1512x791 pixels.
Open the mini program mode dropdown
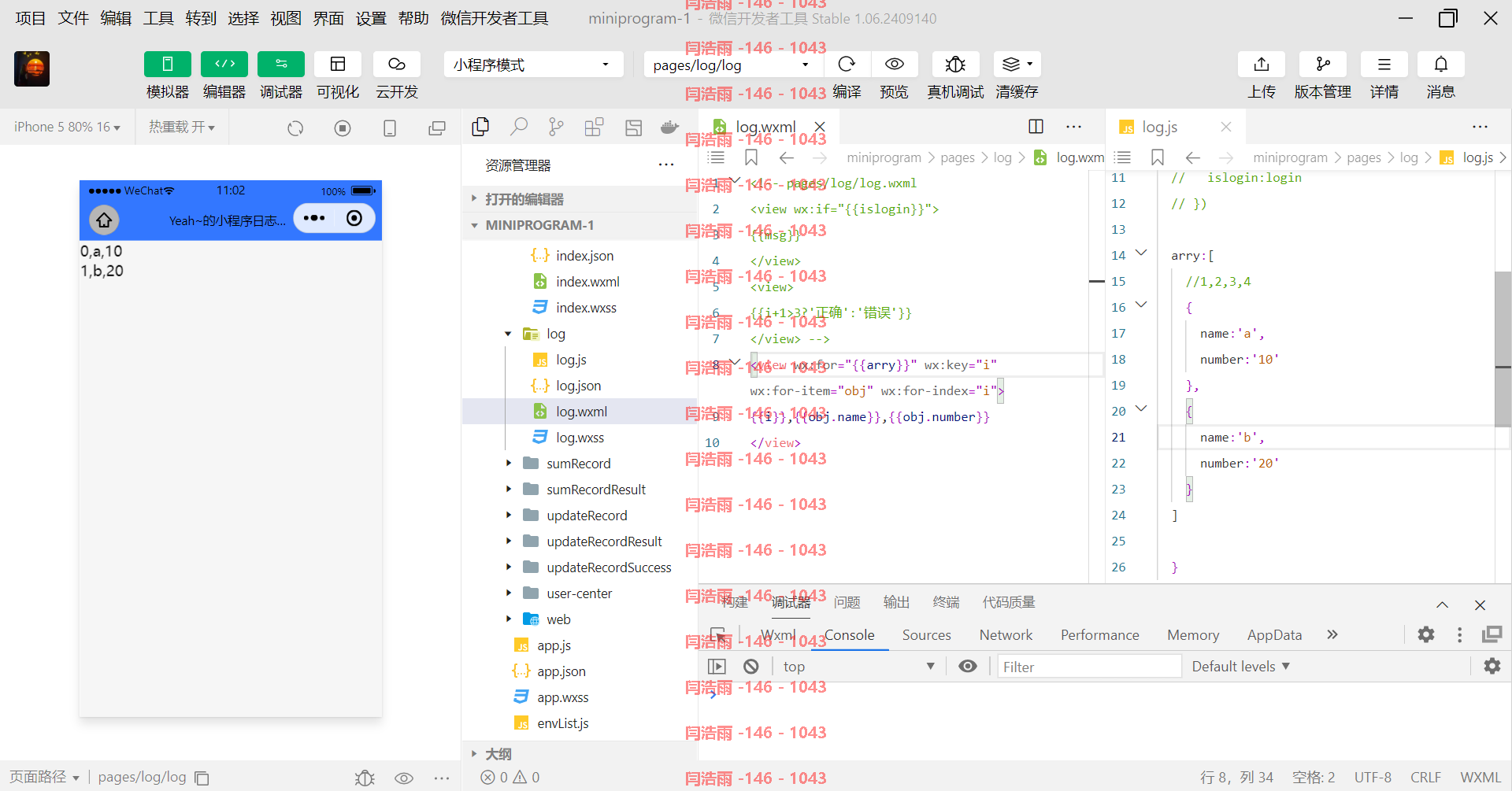[533, 65]
